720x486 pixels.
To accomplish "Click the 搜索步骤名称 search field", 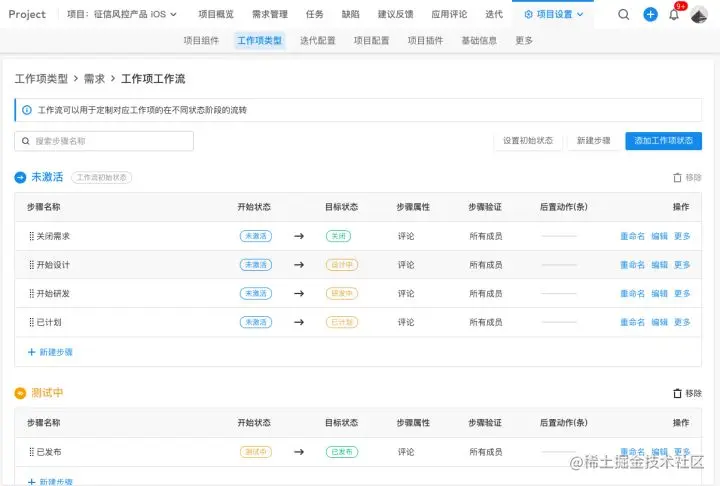I will pos(104,141).
